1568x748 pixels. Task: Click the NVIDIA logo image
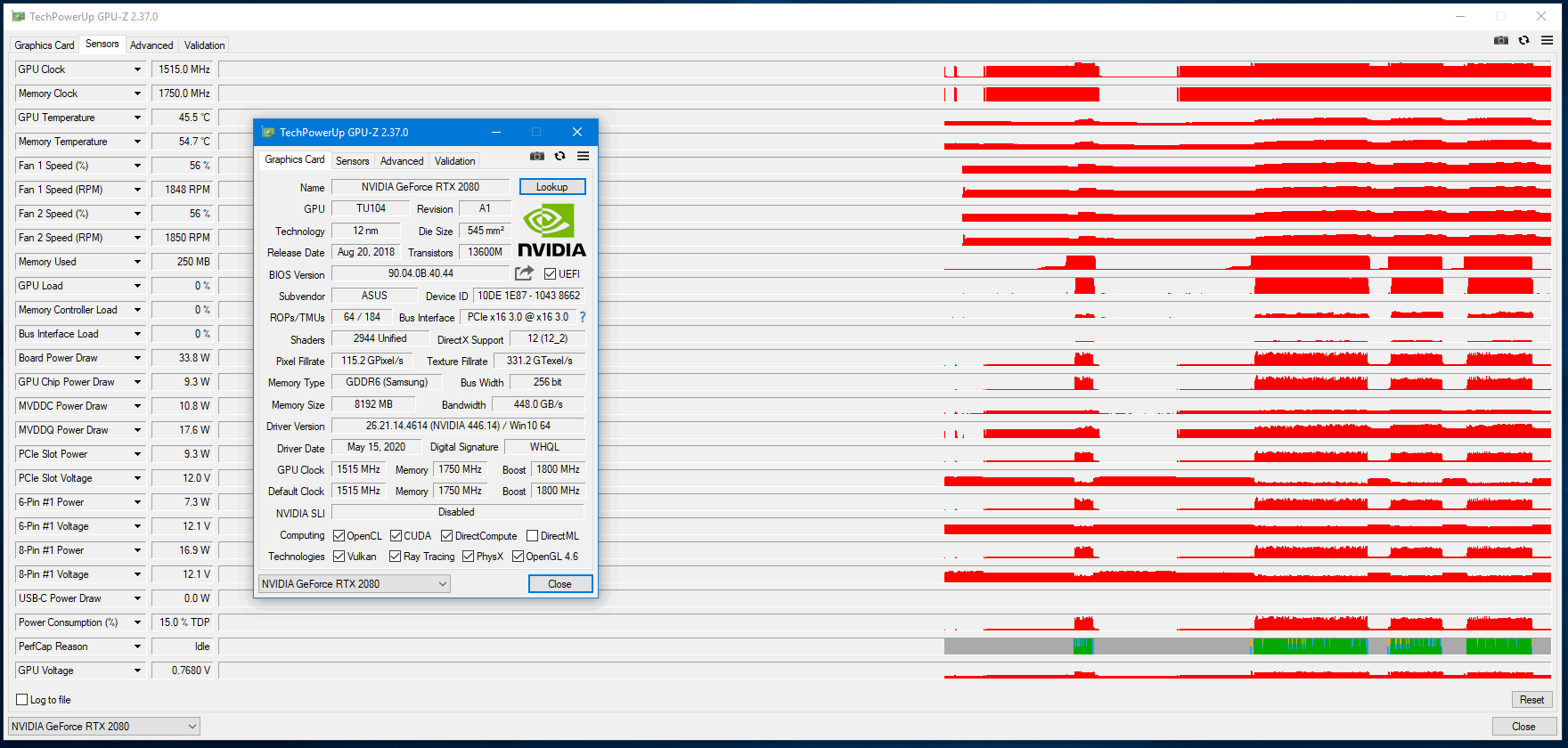tap(551, 231)
